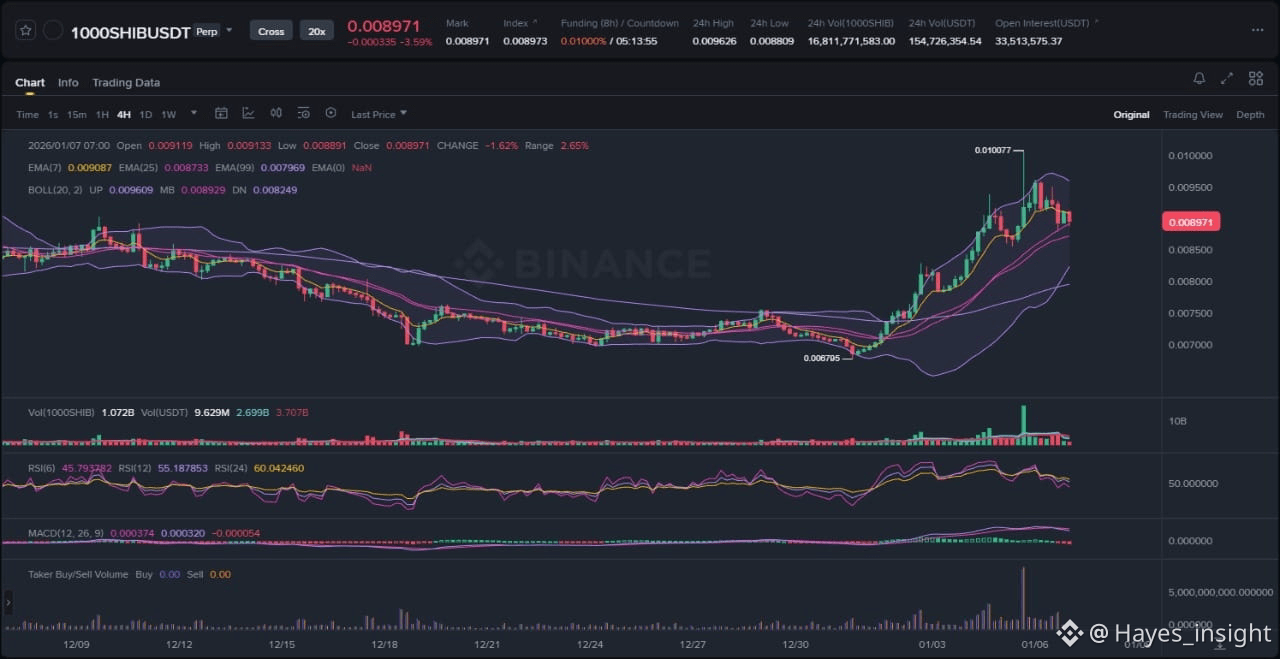1280x659 pixels.
Task: Open technical indicators line-chart icon
Action: pyautogui.click(x=248, y=114)
